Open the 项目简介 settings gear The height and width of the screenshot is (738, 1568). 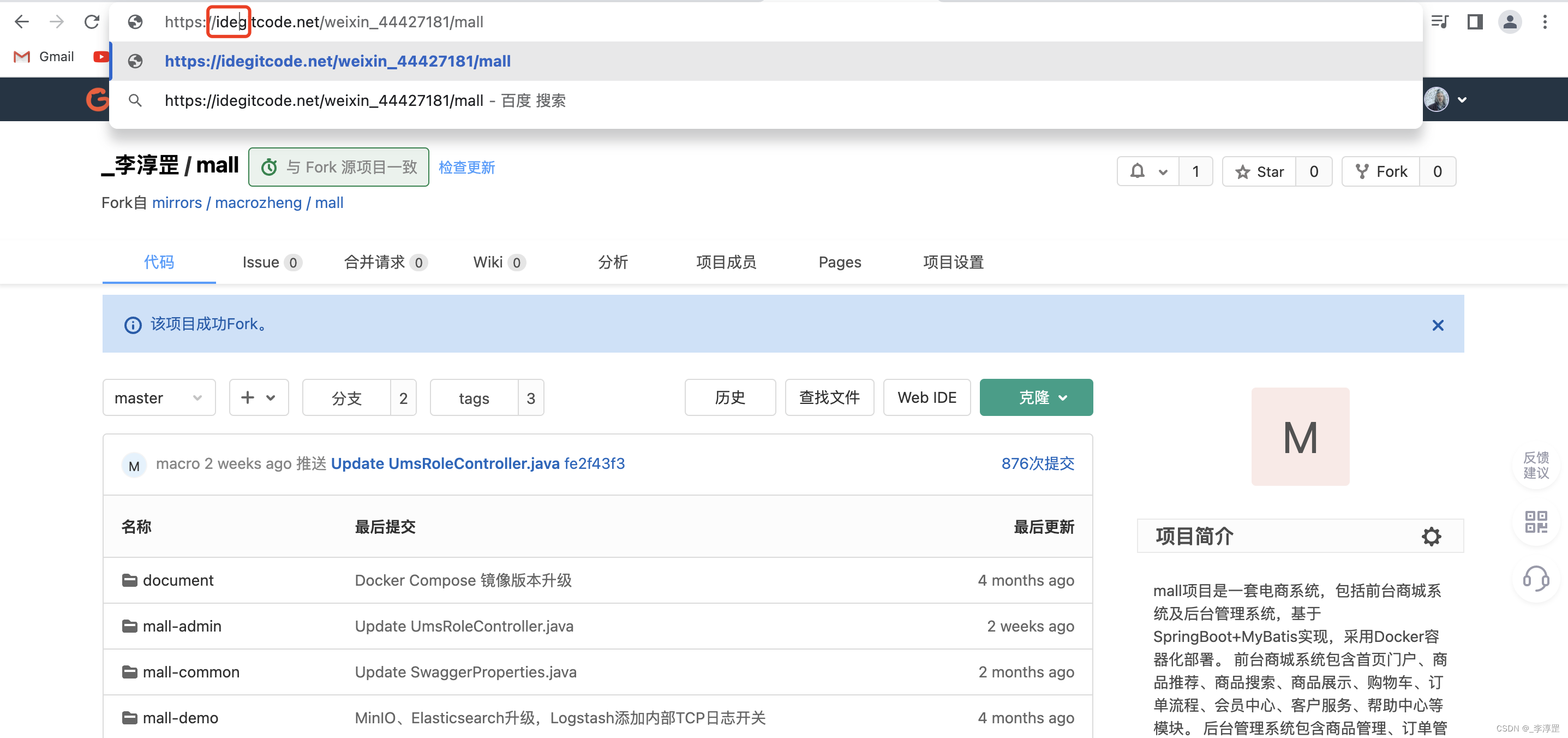(x=1431, y=537)
